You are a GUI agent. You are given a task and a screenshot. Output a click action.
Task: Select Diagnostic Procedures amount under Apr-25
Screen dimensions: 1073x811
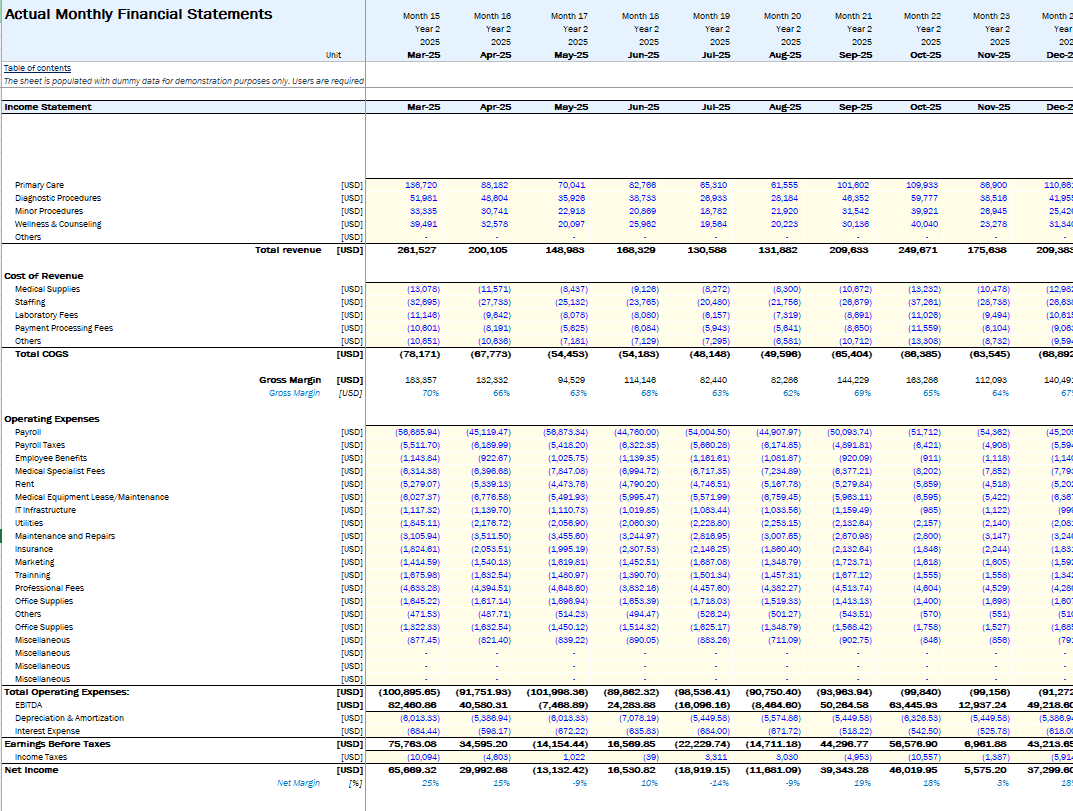pyautogui.click(x=494, y=198)
